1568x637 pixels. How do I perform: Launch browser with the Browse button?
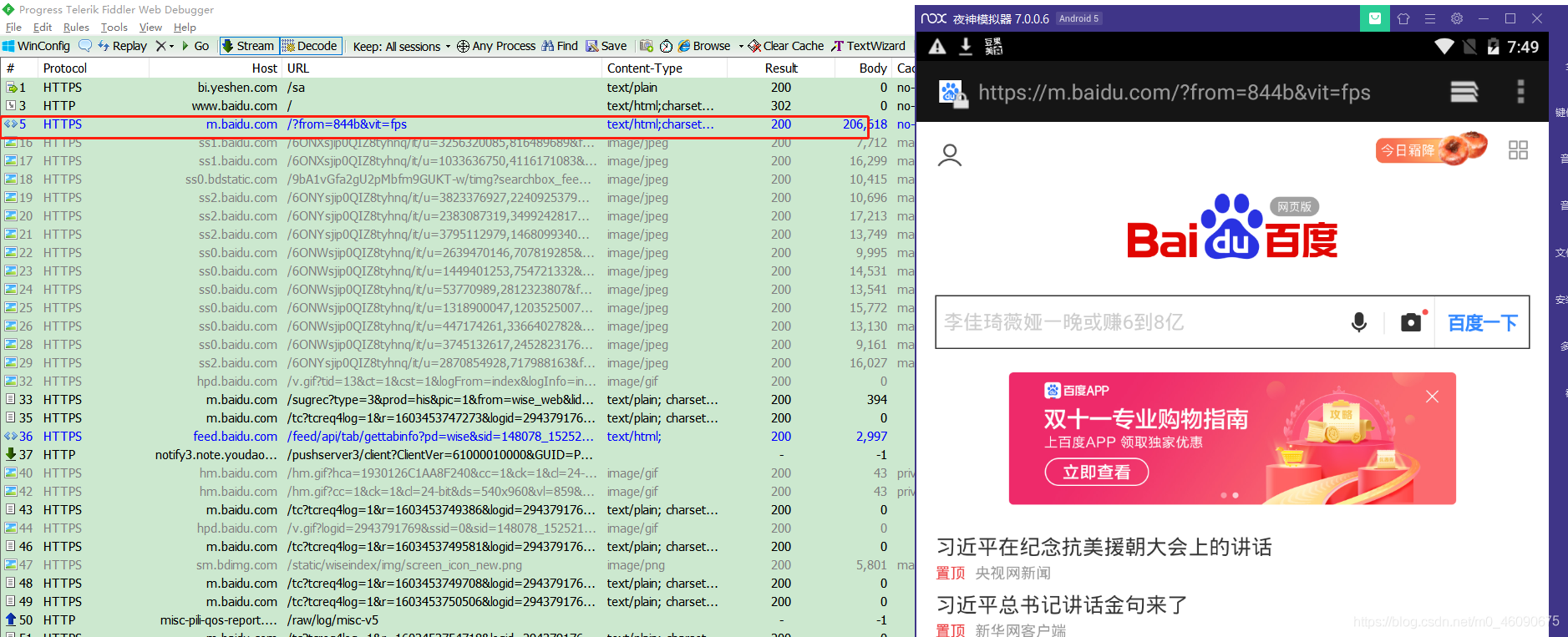[704, 46]
